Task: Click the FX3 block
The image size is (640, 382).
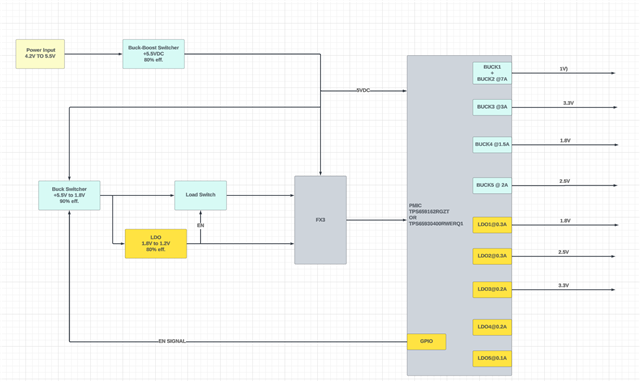Action: [x=320, y=220]
